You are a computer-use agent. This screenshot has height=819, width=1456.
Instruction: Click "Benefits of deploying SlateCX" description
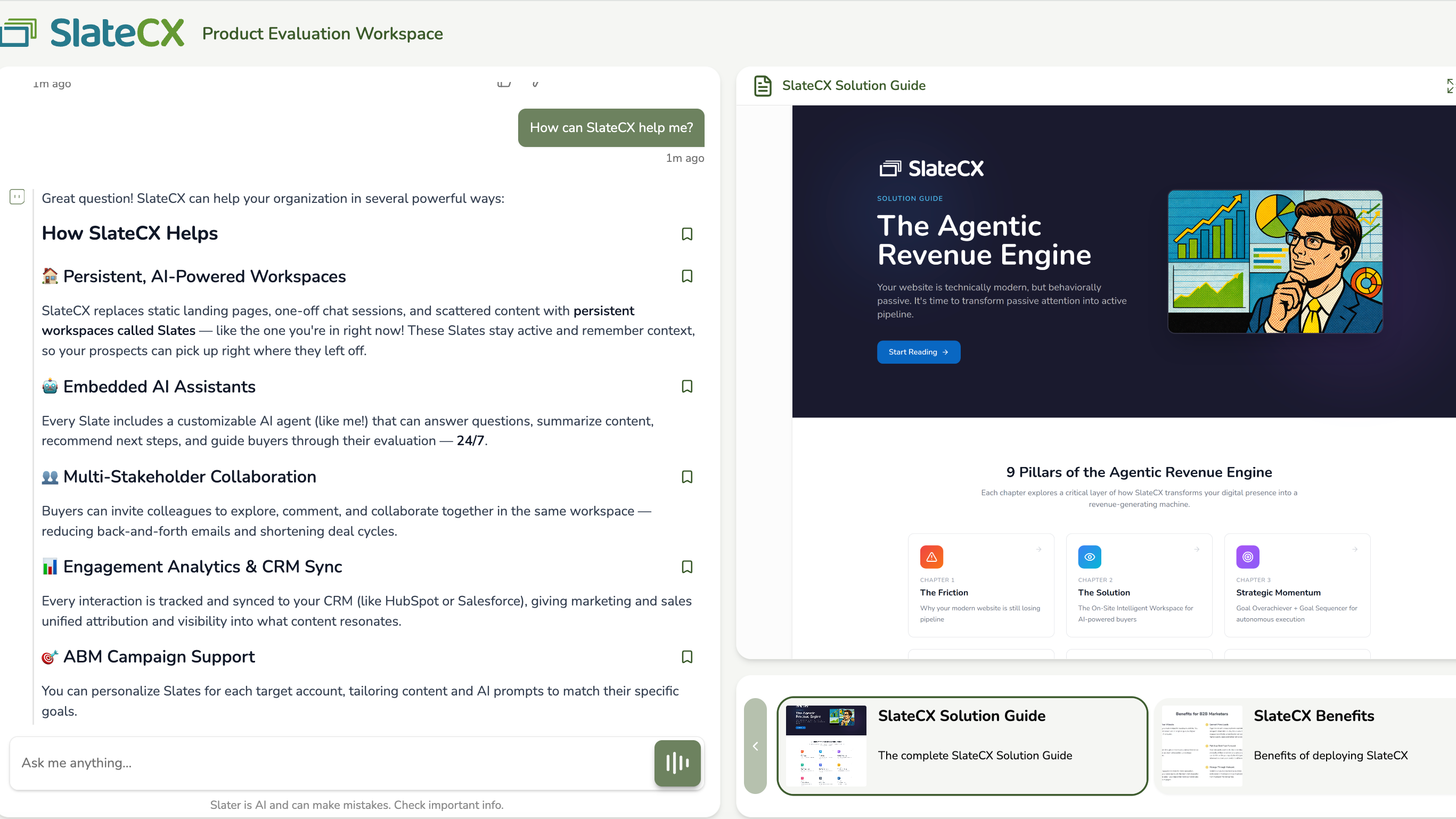[x=1330, y=756]
